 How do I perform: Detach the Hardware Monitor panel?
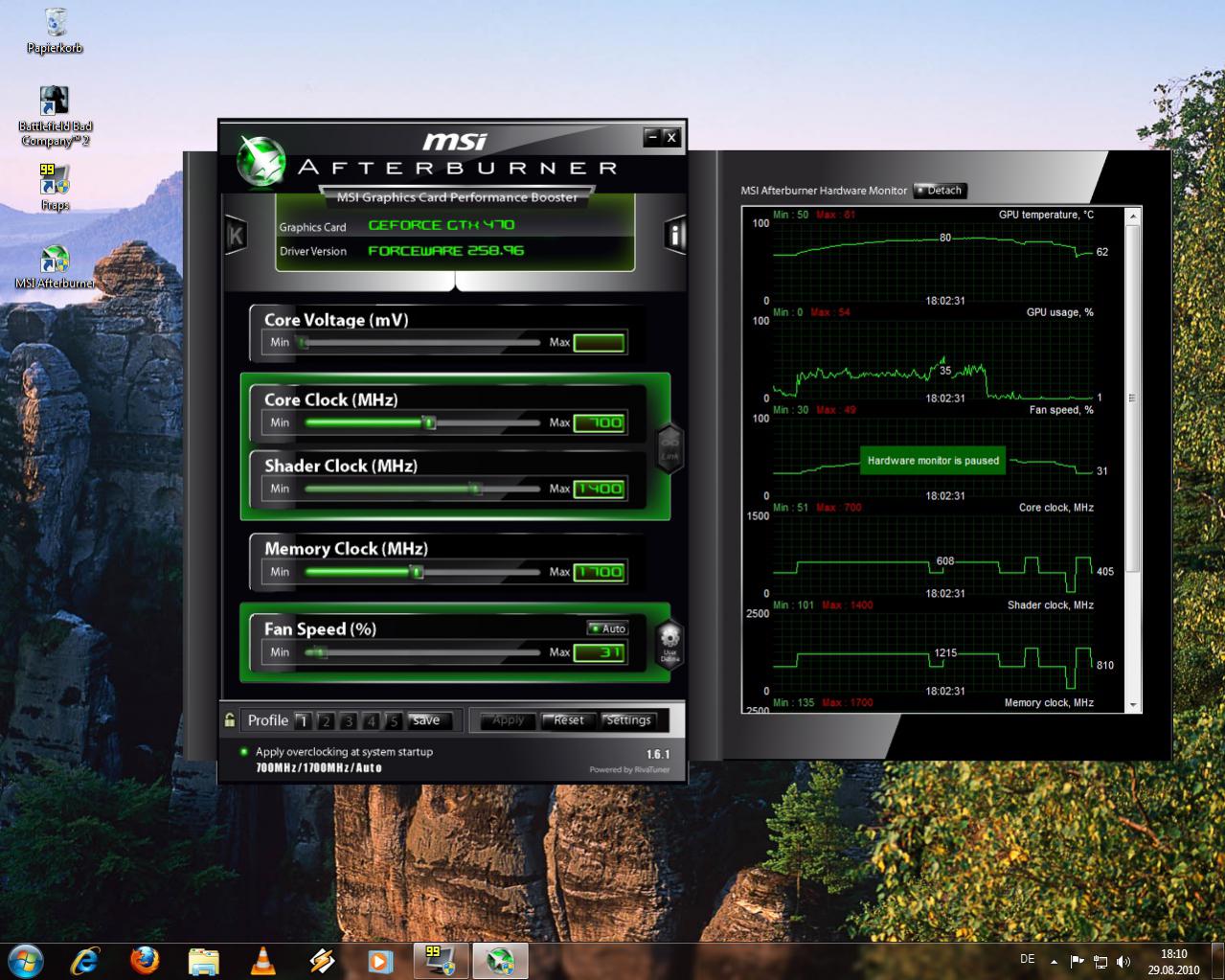click(x=941, y=190)
